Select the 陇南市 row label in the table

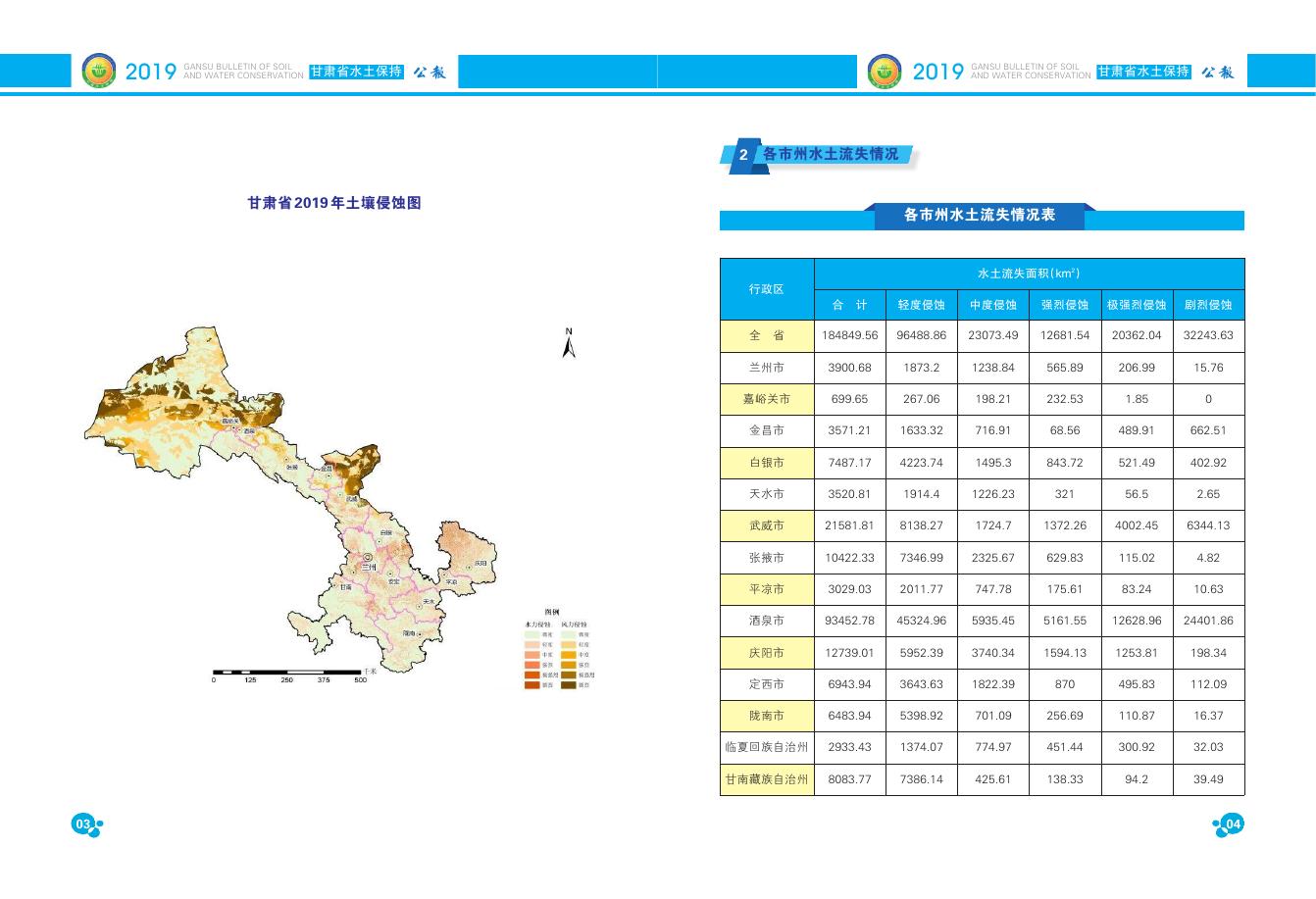click(x=767, y=716)
